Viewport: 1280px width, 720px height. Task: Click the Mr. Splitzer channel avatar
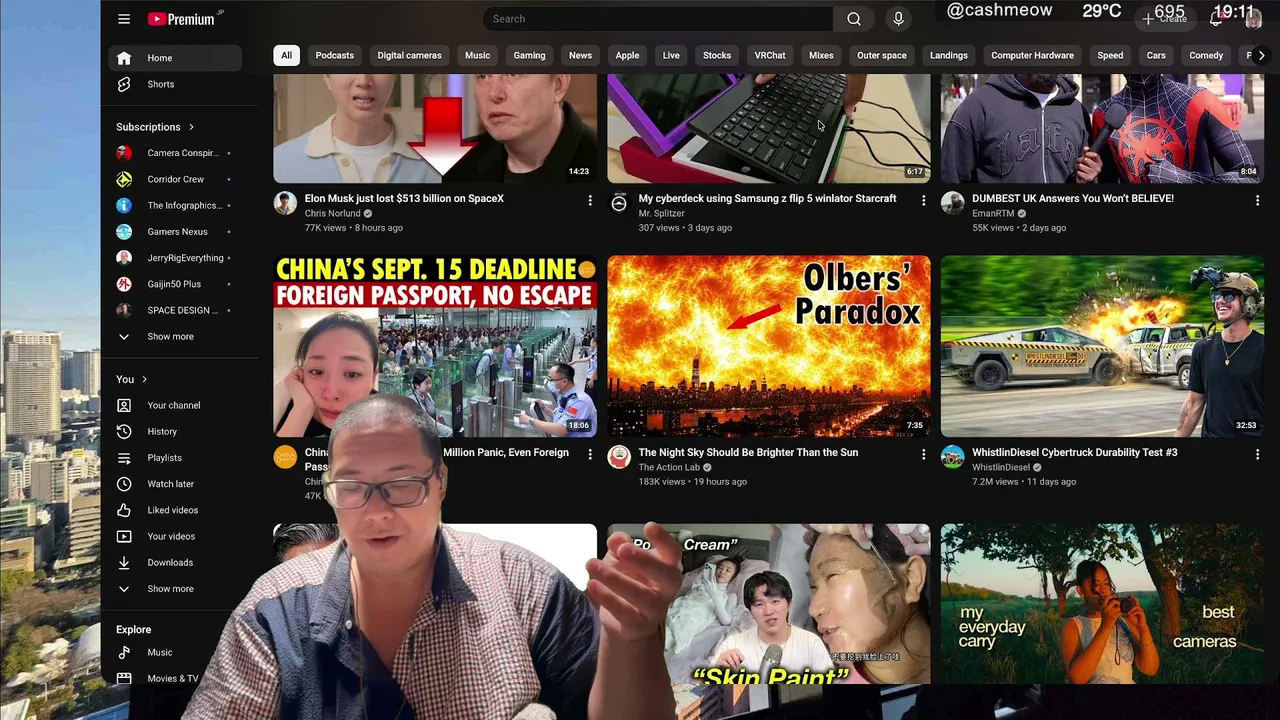[619, 203]
